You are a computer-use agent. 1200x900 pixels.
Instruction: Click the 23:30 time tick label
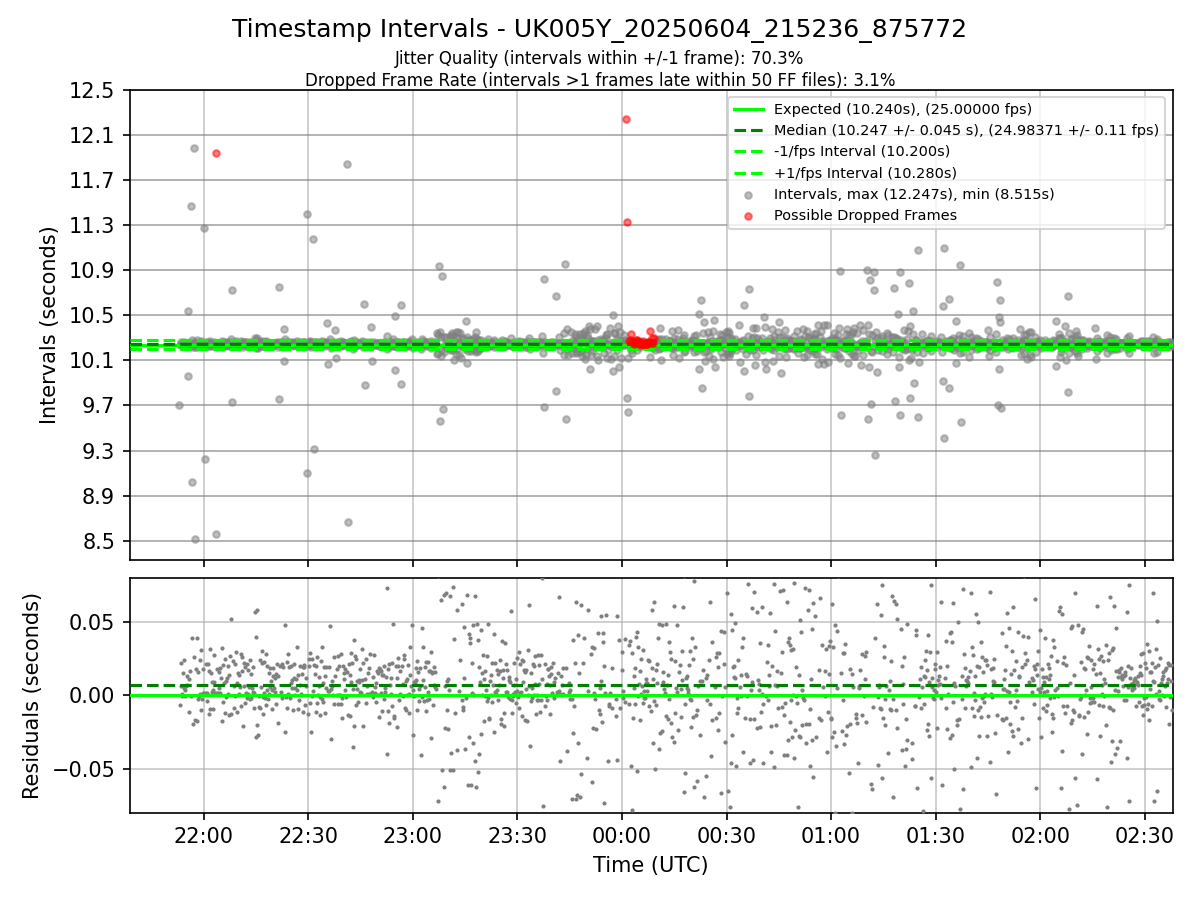point(517,835)
